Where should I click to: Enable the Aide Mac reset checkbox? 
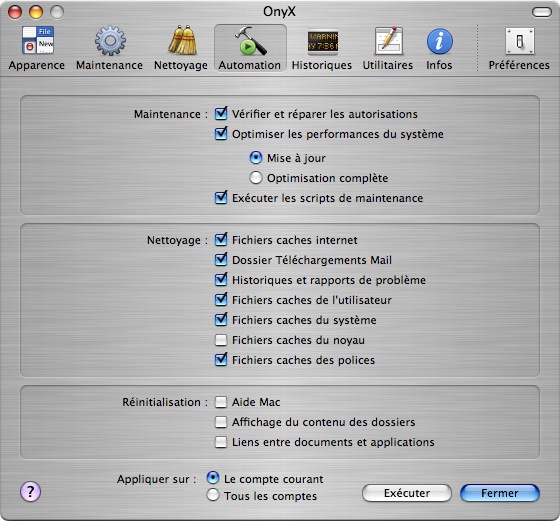pos(221,402)
